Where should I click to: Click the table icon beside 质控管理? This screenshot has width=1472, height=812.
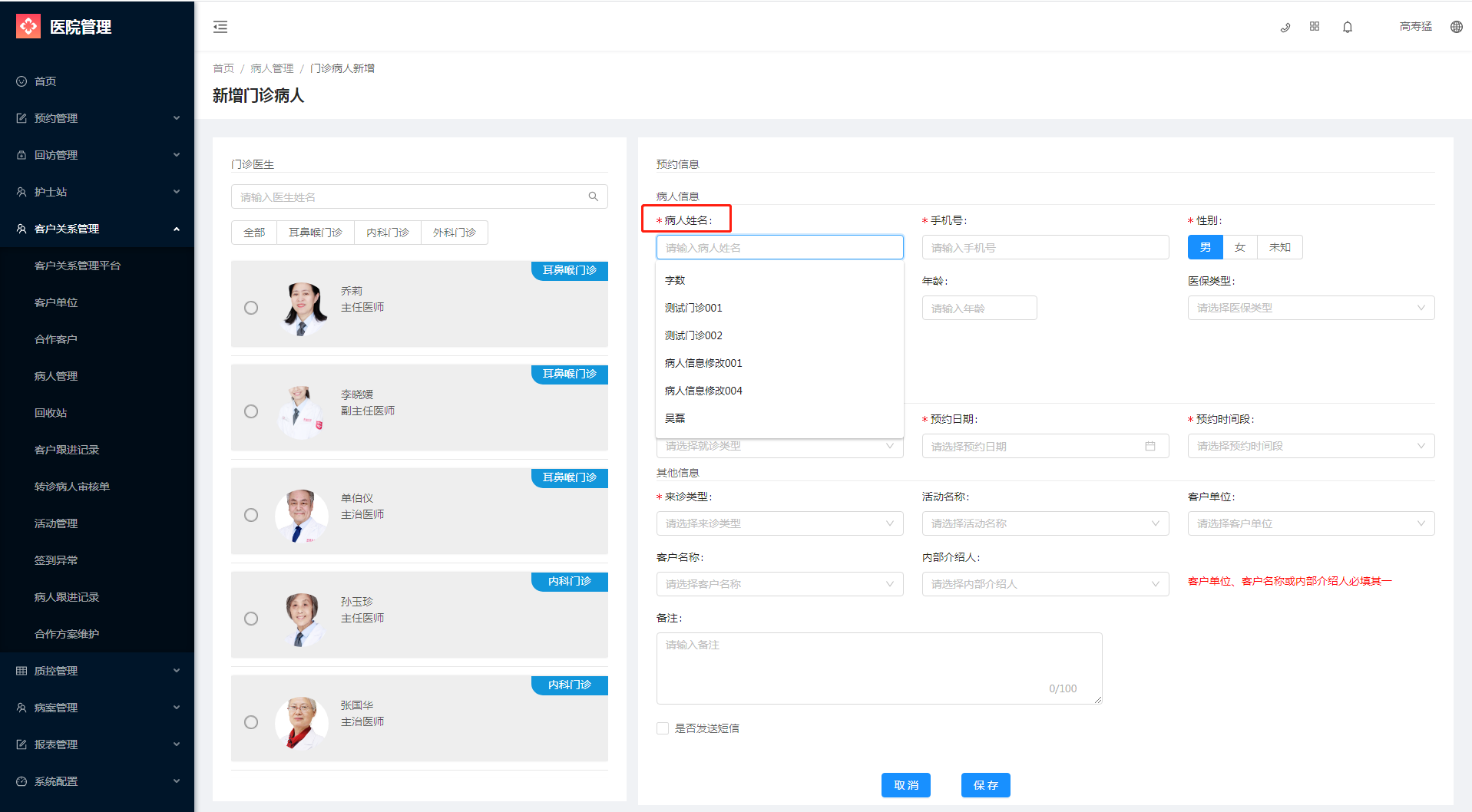22,671
